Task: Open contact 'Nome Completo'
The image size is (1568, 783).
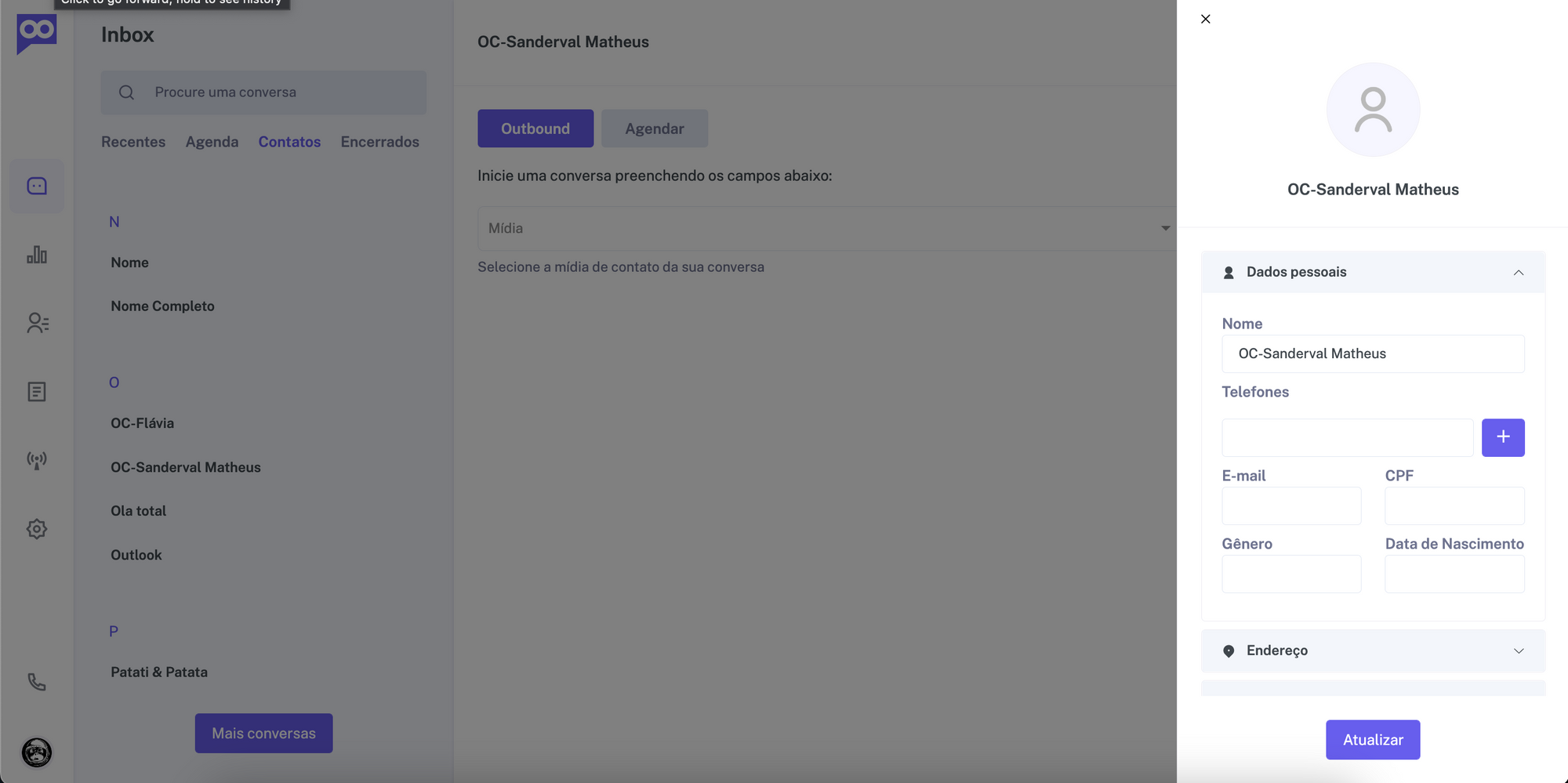Action: pyautogui.click(x=162, y=306)
